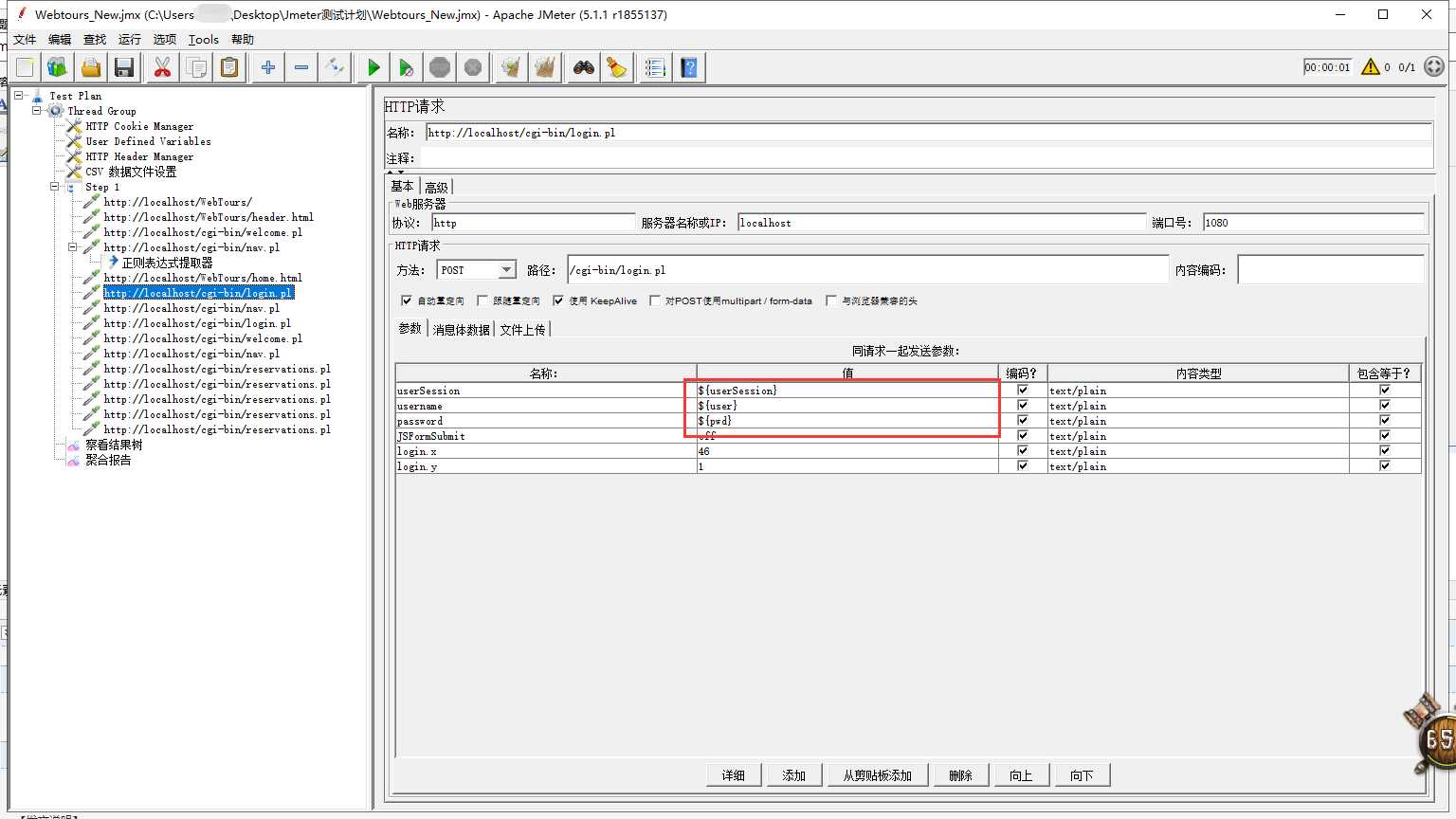Collapse the Thread Group tree node
This screenshot has height=819, width=1456.
coord(37,111)
